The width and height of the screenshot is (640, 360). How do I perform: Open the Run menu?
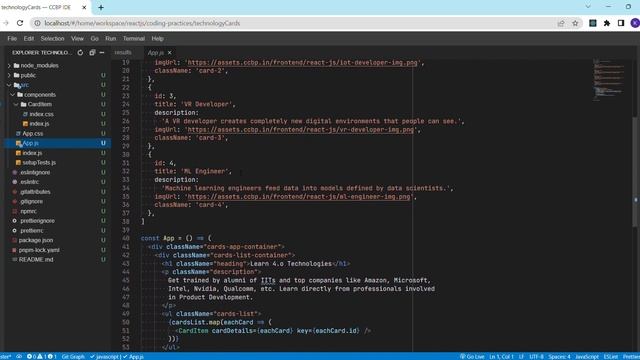(111, 39)
